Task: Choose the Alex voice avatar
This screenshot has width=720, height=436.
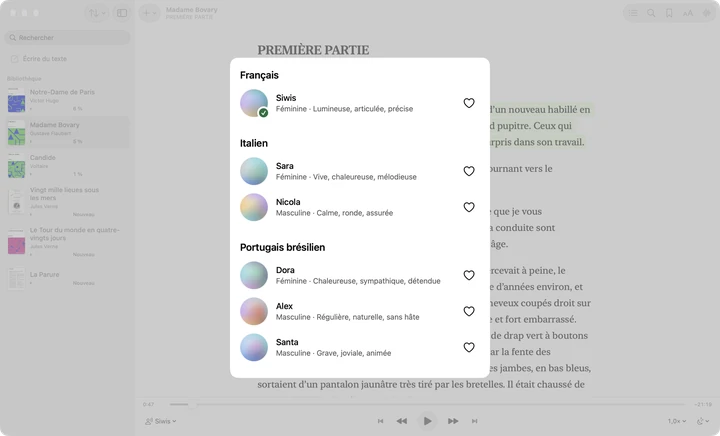Action: click(254, 312)
